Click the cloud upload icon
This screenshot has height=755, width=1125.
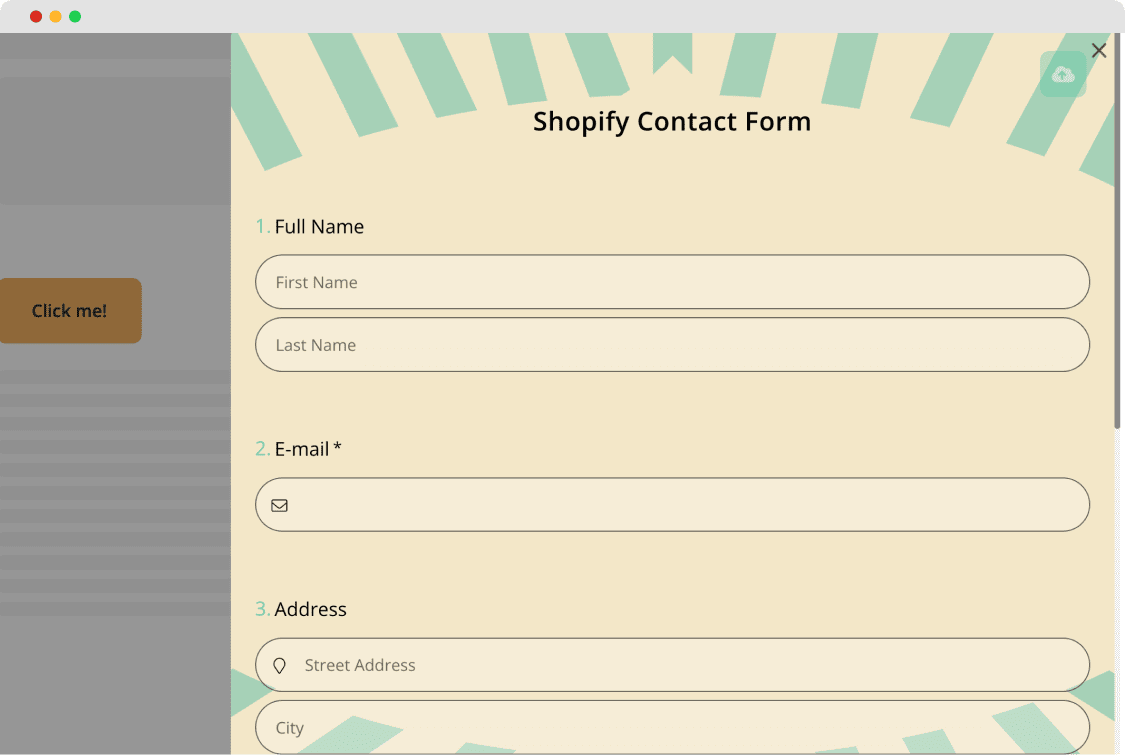tap(1063, 74)
